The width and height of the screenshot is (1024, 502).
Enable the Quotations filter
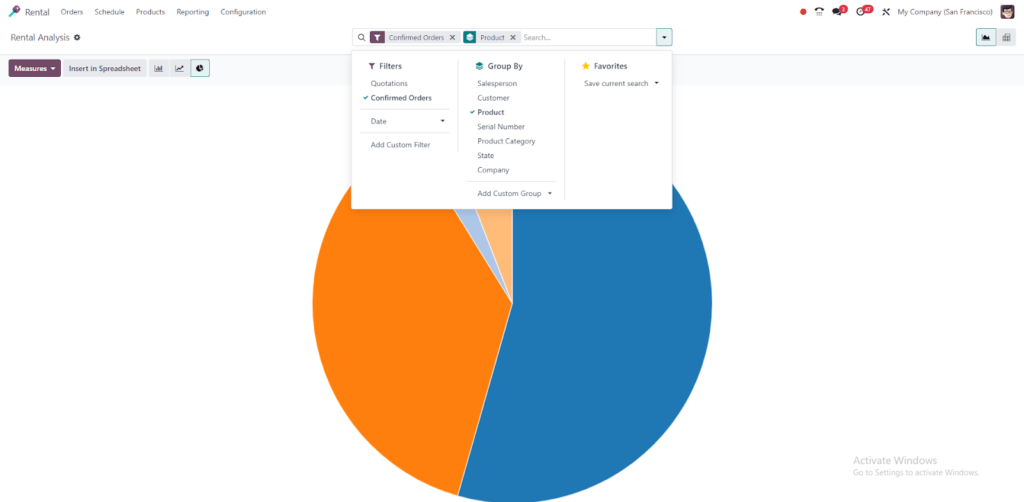click(389, 83)
